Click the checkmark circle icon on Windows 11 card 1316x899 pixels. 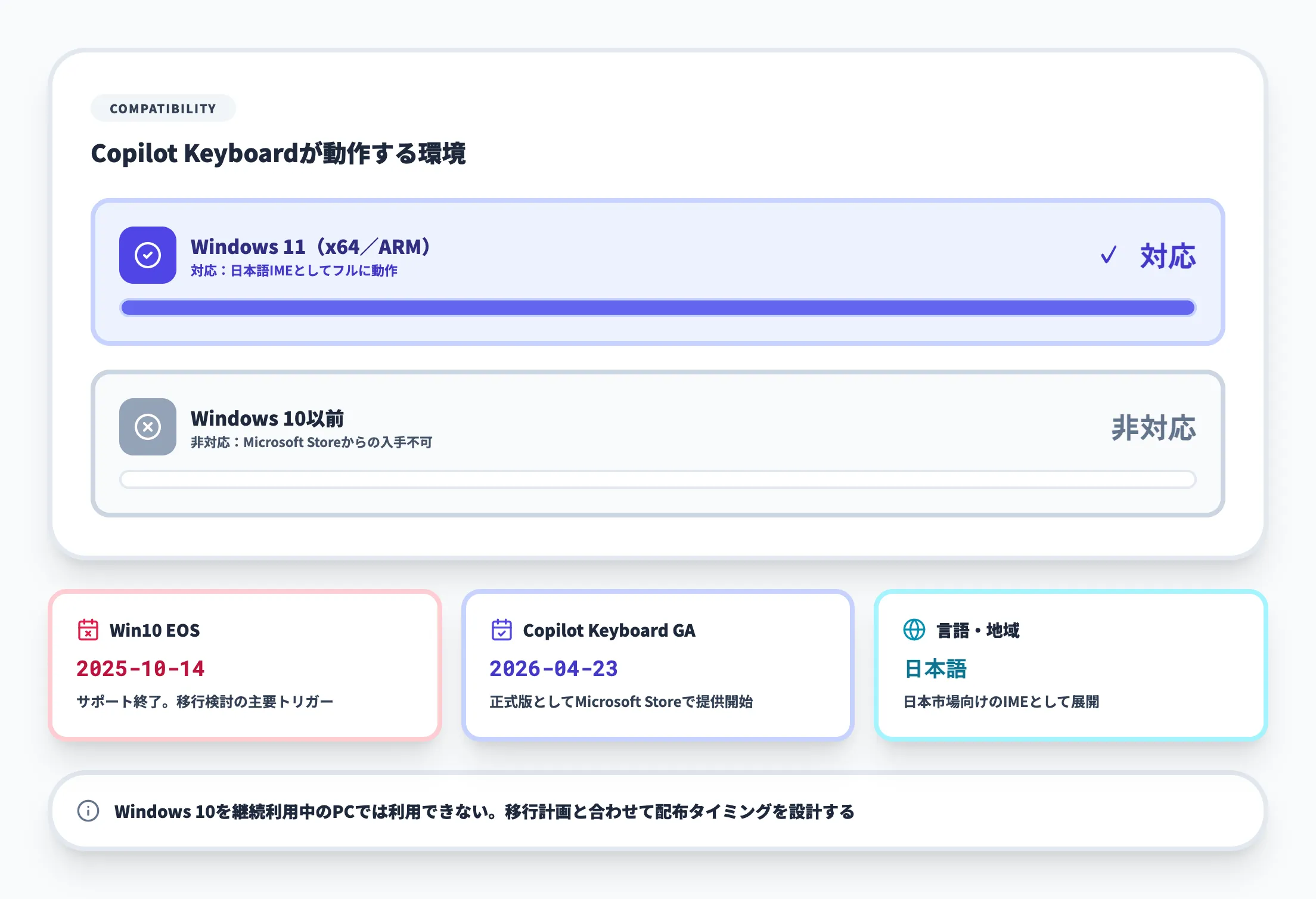147,255
